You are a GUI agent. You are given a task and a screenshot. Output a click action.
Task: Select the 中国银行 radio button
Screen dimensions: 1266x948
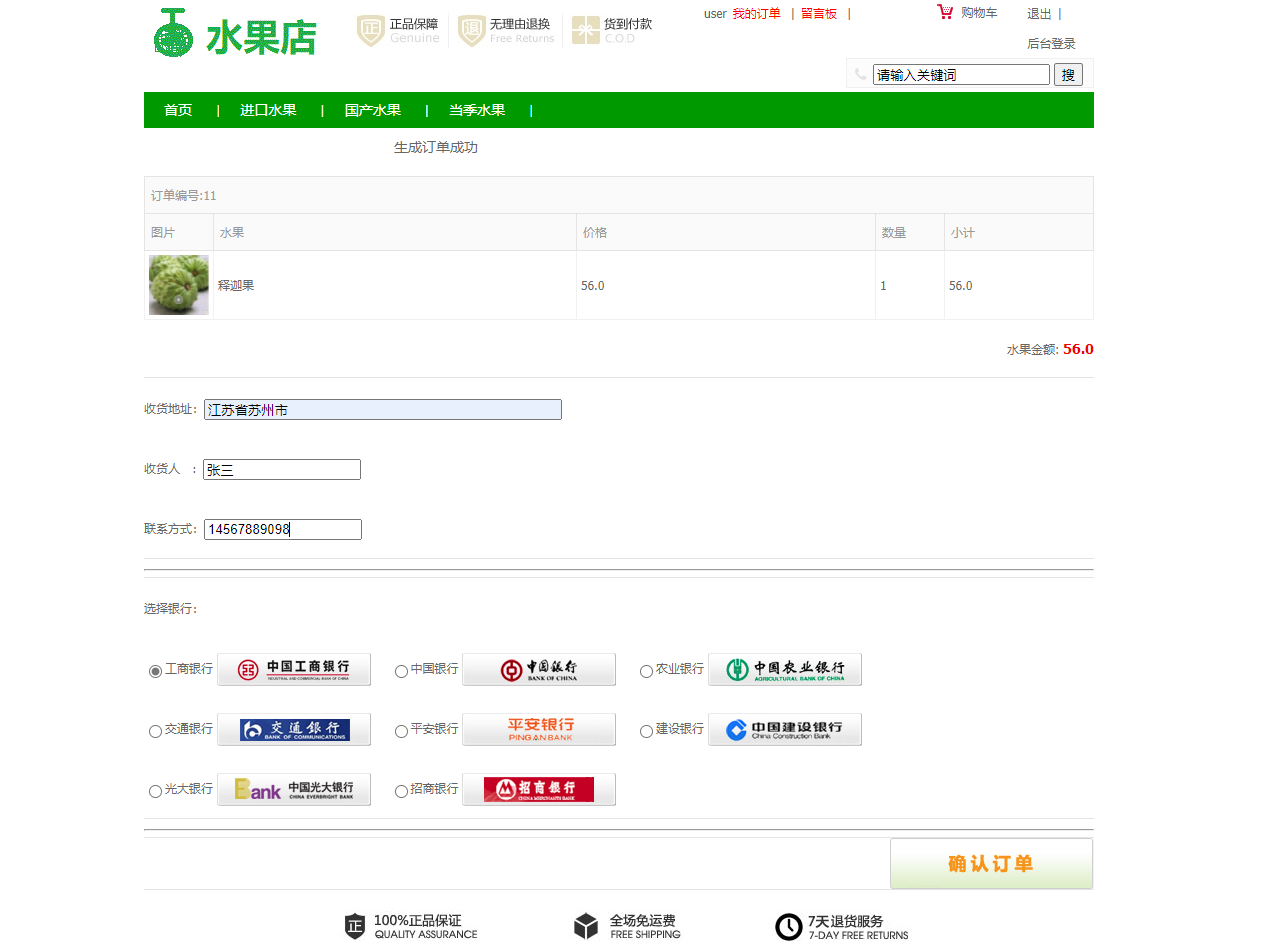pos(401,671)
